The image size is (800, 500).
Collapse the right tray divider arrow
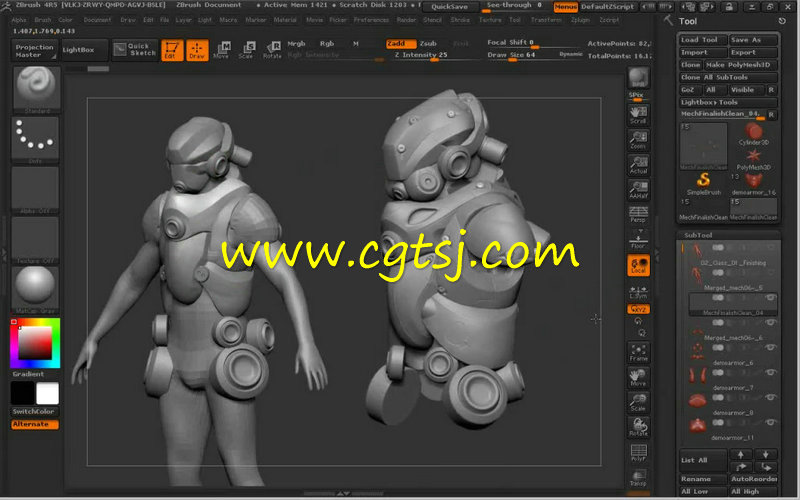[657, 252]
